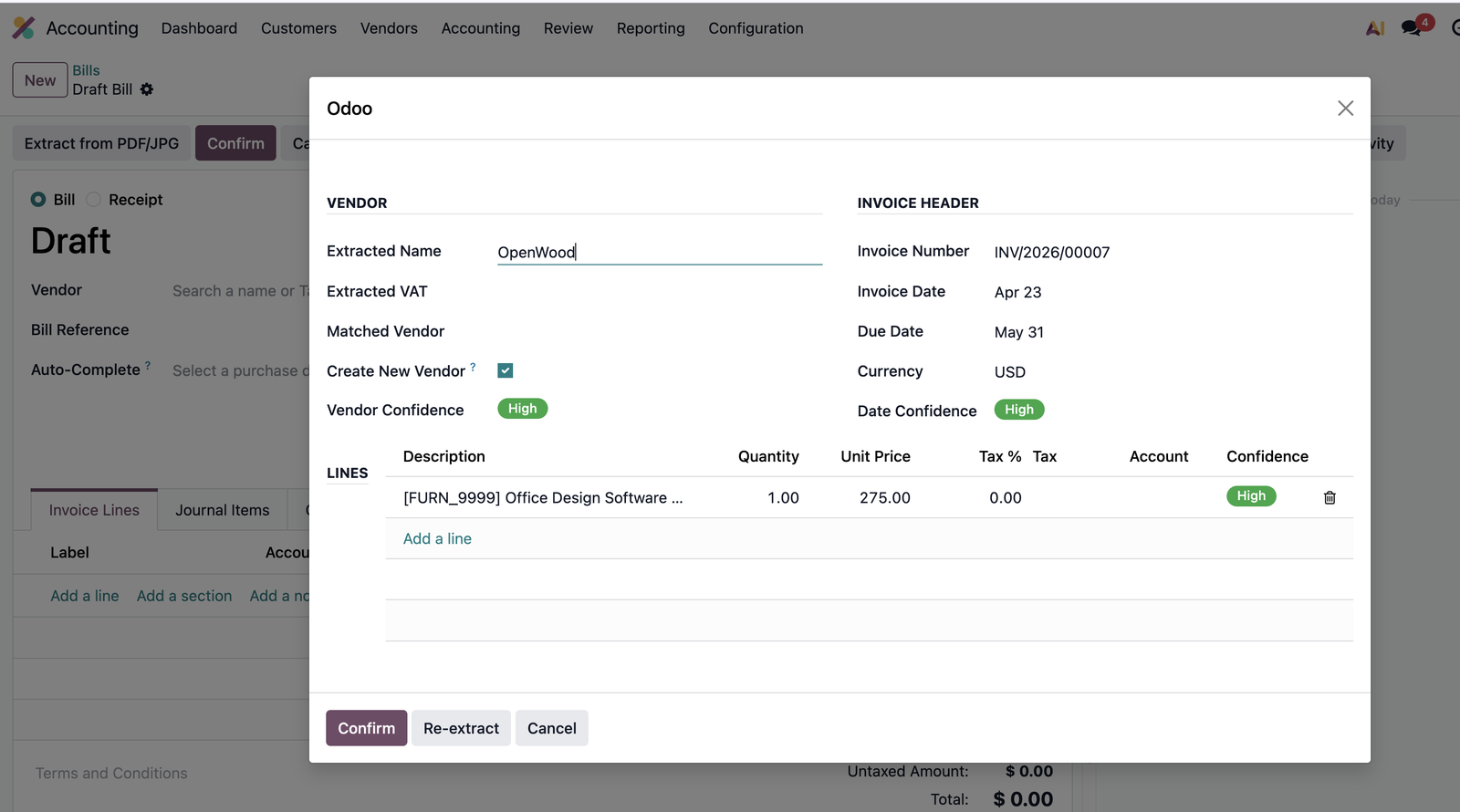Cancel the extraction dialog
The height and width of the screenshot is (812, 1460).
(x=552, y=728)
